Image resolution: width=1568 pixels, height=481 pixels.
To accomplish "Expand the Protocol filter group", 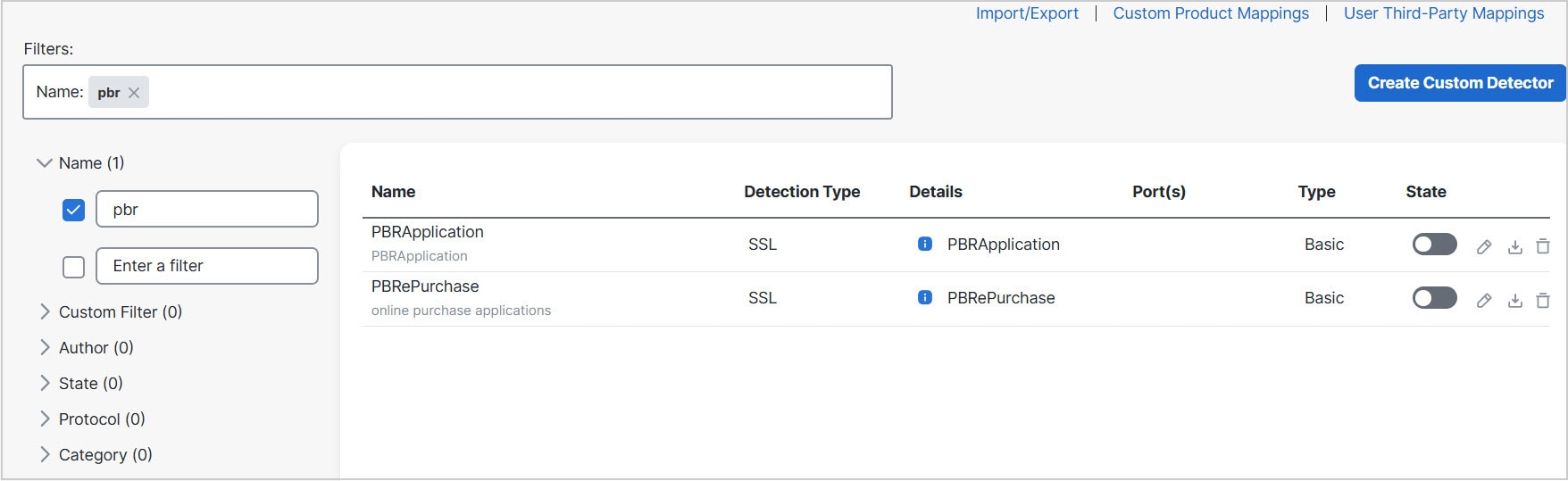I will pyautogui.click(x=45, y=419).
